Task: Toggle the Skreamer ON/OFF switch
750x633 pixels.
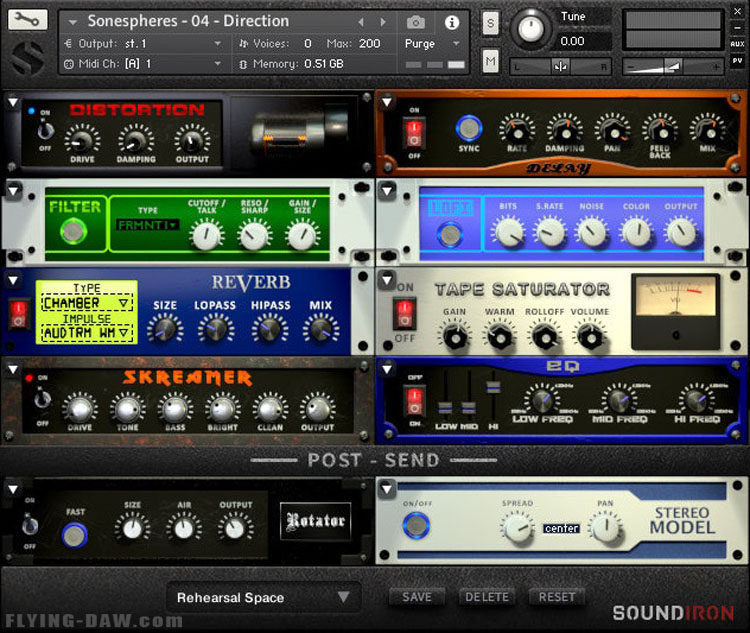Action: tap(43, 399)
